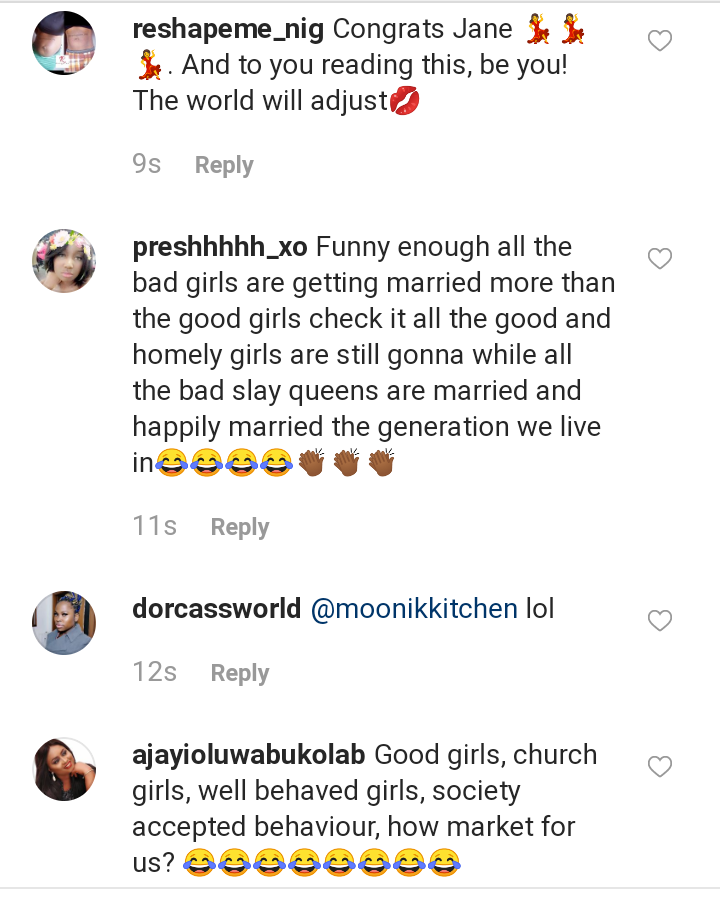Open dorcassworld's profile from username

216,609
